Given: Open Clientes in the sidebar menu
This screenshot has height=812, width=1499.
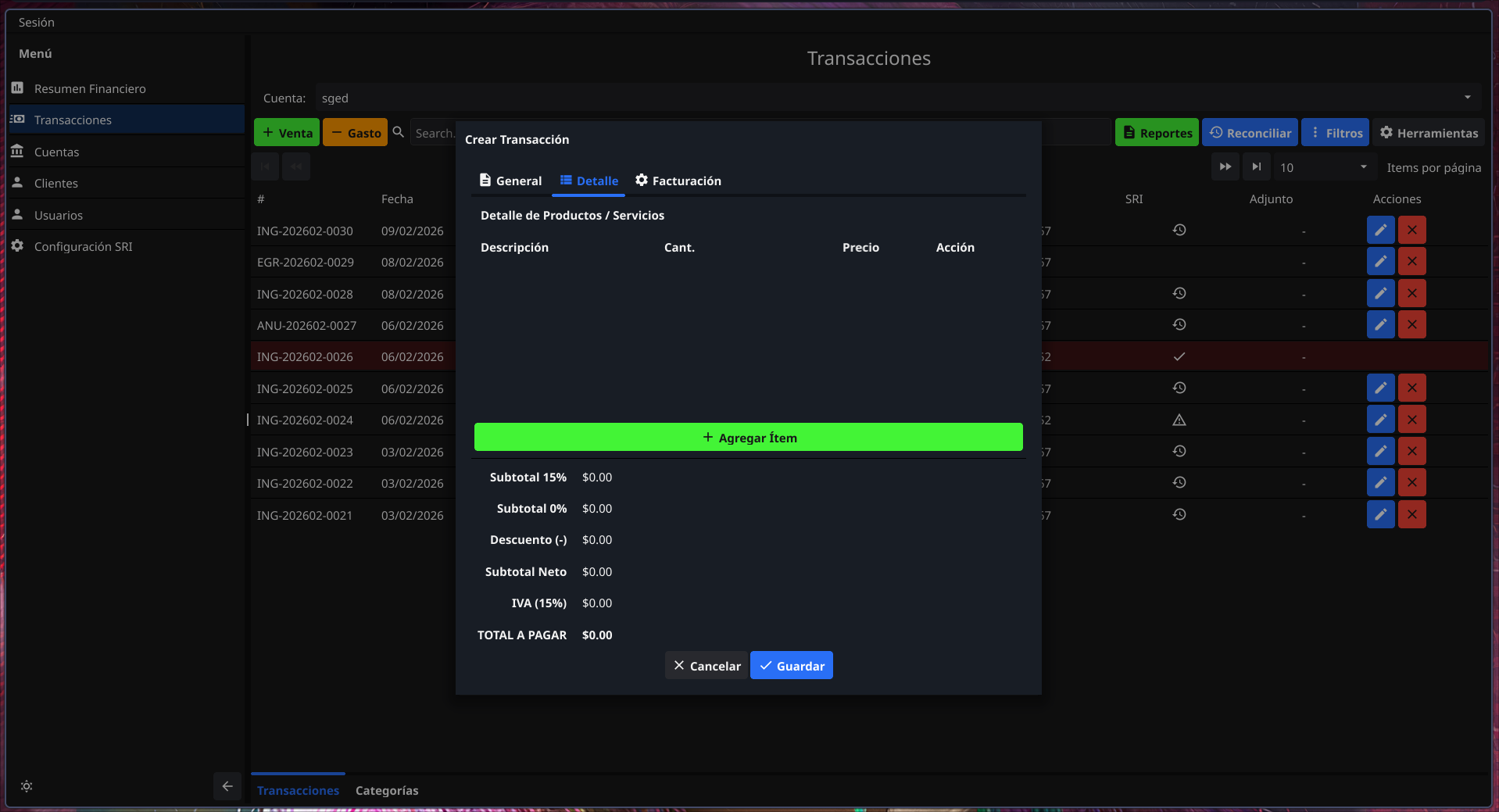Looking at the screenshot, I should click(56, 184).
